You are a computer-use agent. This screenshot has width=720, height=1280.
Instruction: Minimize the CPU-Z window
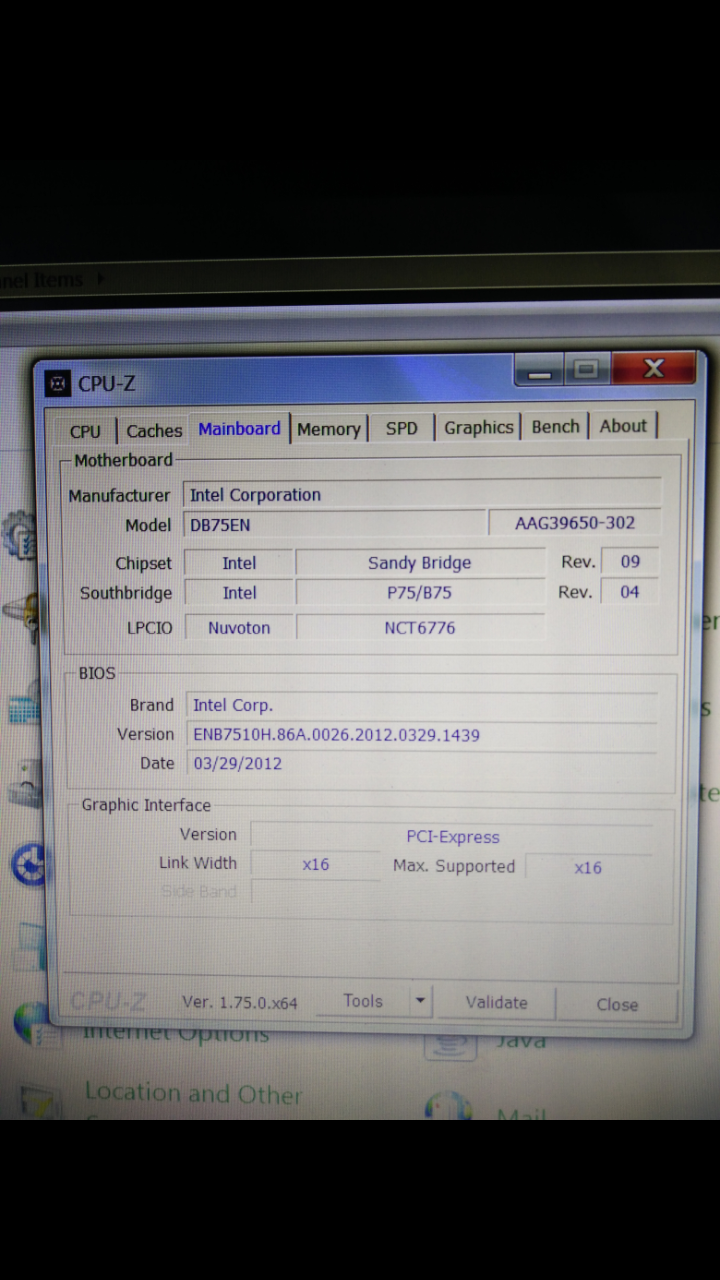[x=540, y=372]
